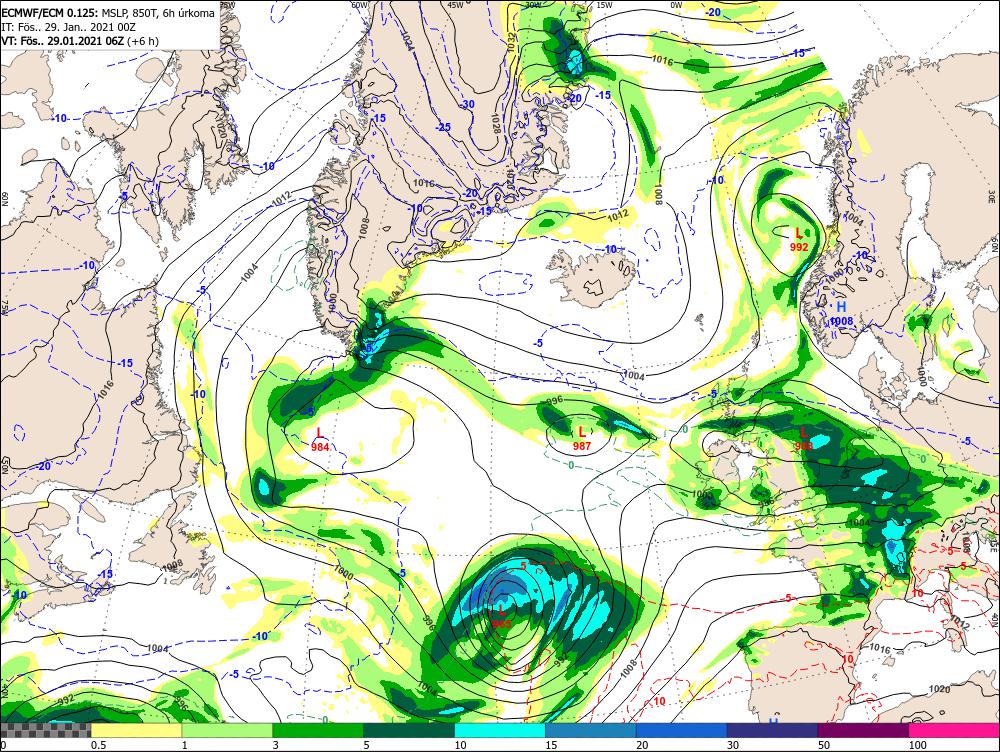Click the light blue 15–20 legend swatch
The image size is (1000, 752).
591,730
